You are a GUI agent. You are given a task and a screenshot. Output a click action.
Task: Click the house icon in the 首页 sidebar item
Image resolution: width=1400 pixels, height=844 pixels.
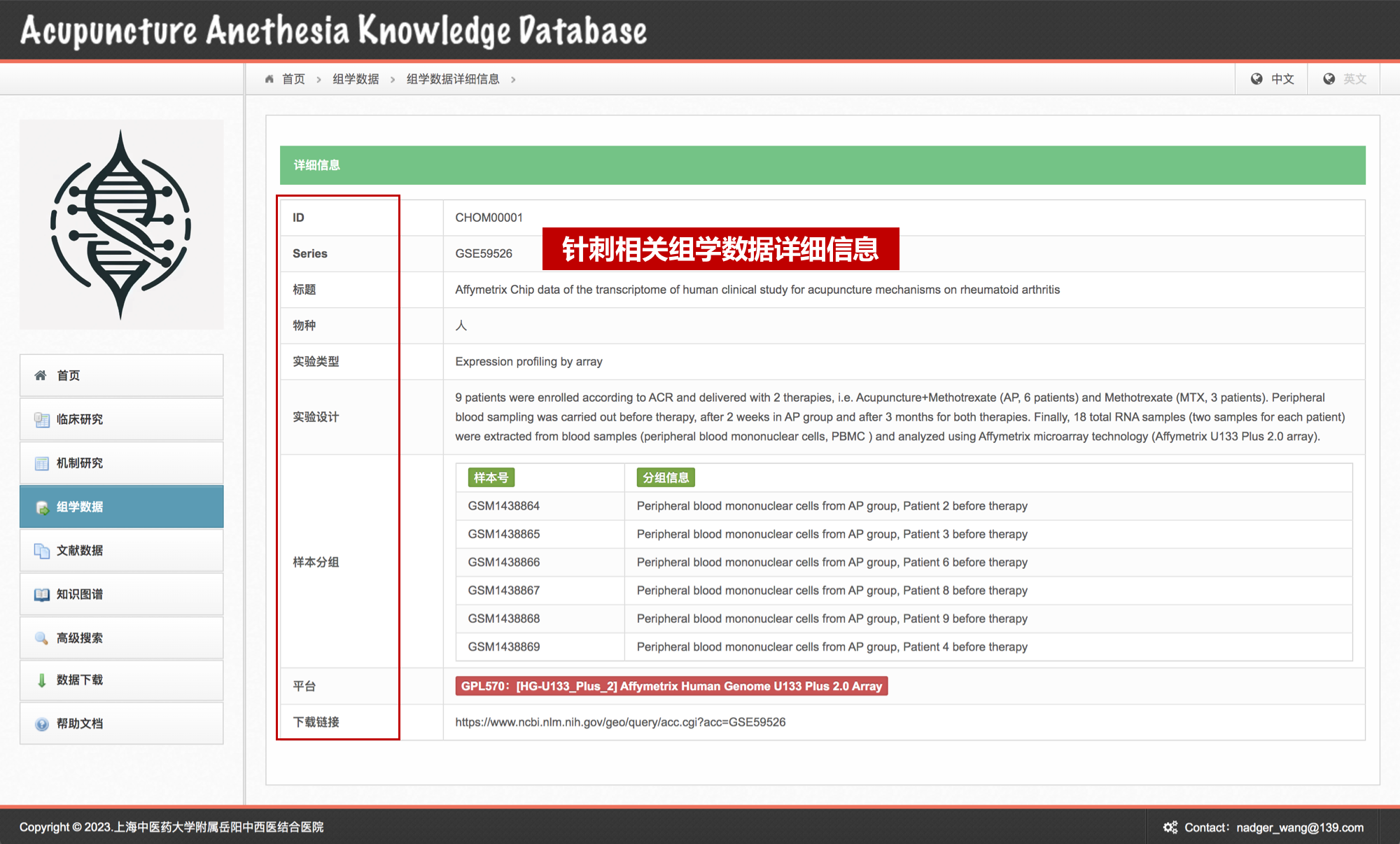(41, 376)
